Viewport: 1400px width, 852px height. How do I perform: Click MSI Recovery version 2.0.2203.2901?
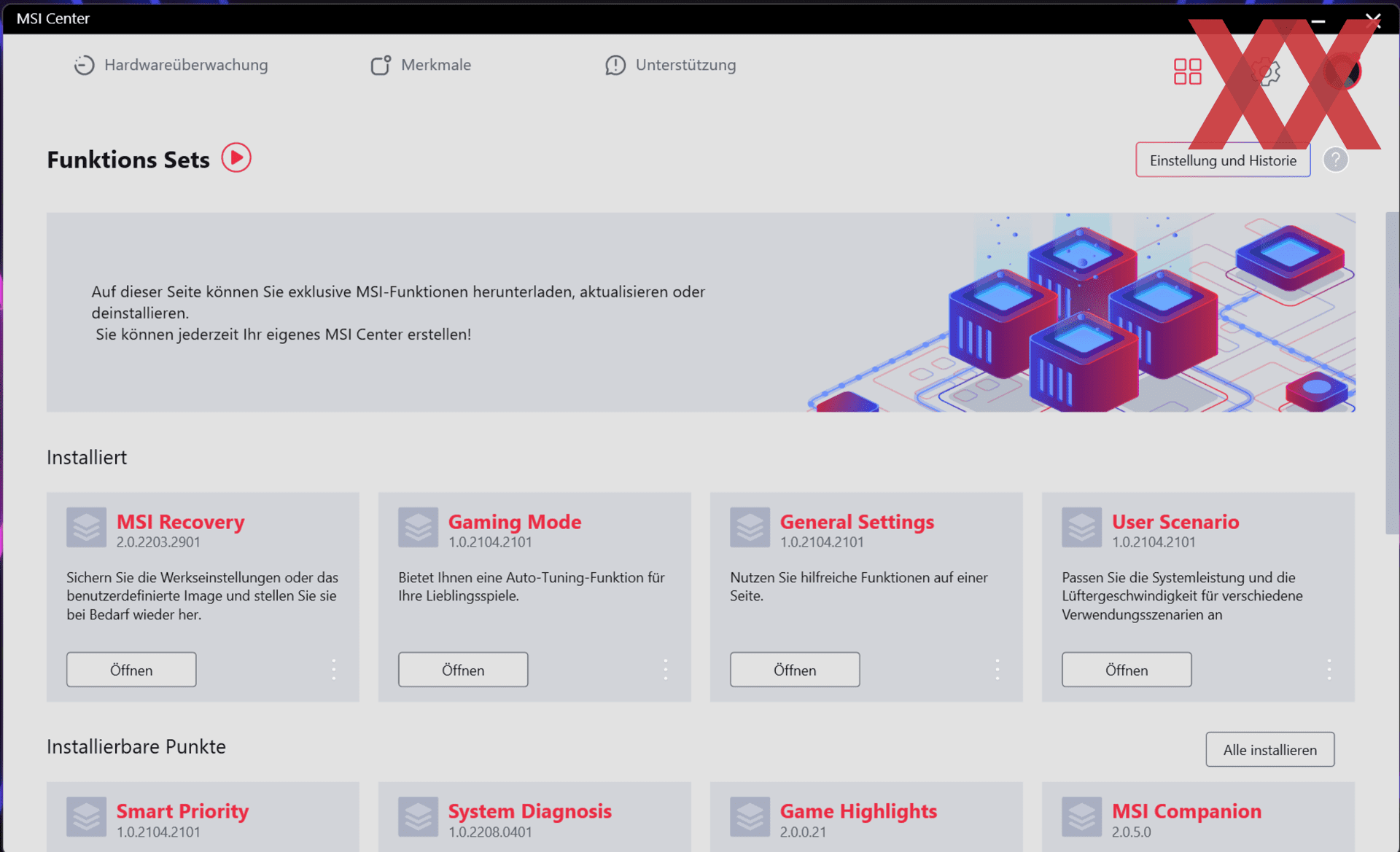[x=158, y=542]
